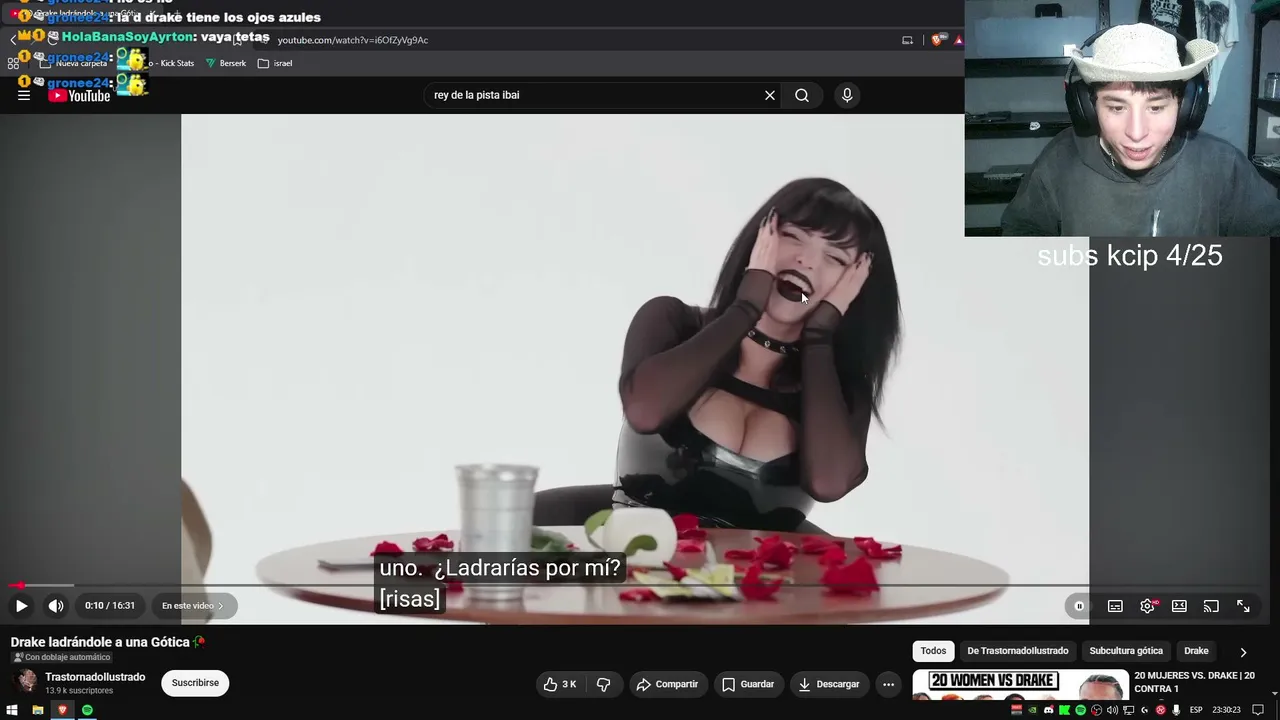1280x720 pixels.
Task: Play the paused YouTube video
Action: pyautogui.click(x=21, y=606)
